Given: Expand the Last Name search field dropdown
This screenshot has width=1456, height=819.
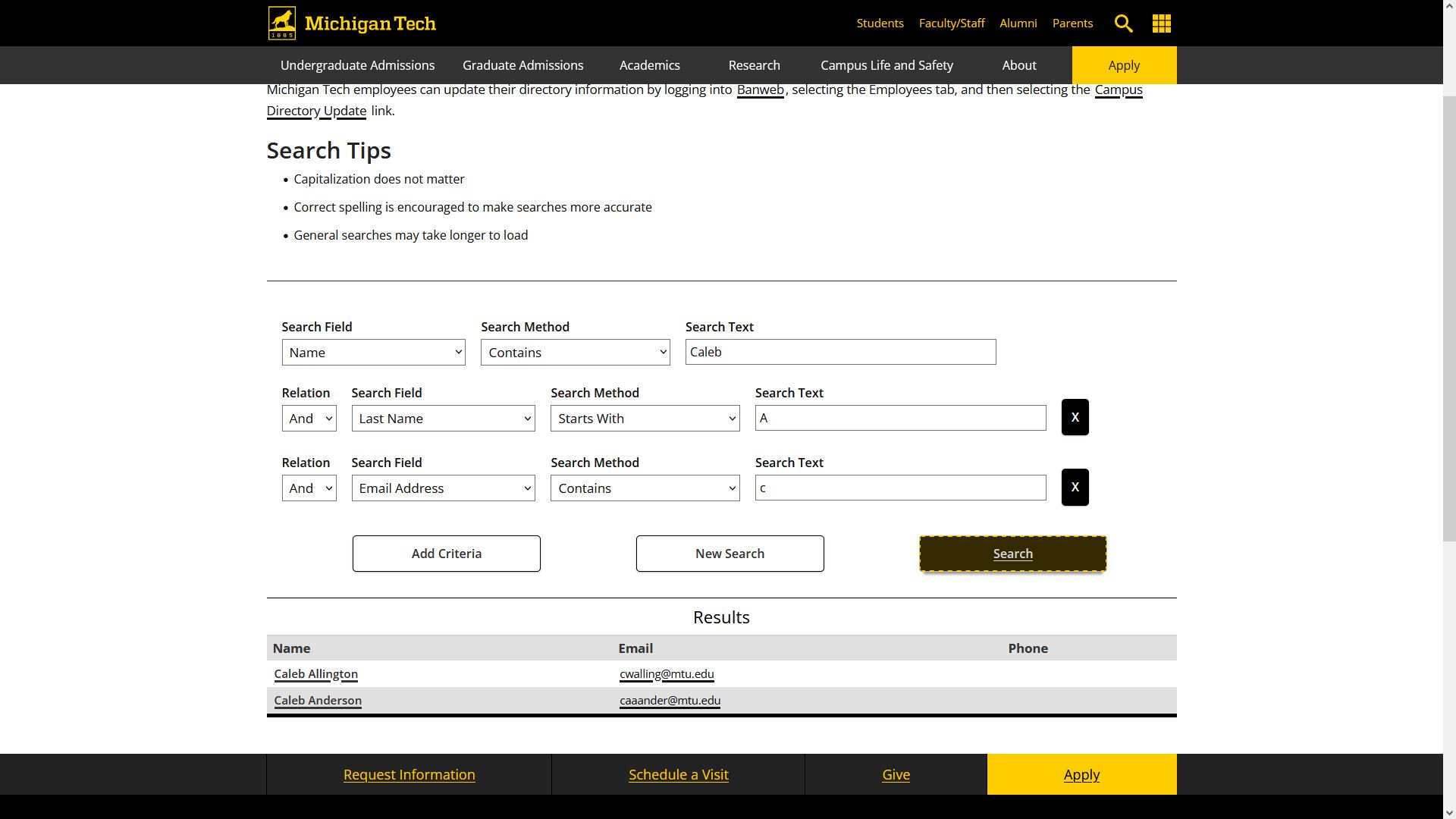Looking at the screenshot, I should 443,418.
